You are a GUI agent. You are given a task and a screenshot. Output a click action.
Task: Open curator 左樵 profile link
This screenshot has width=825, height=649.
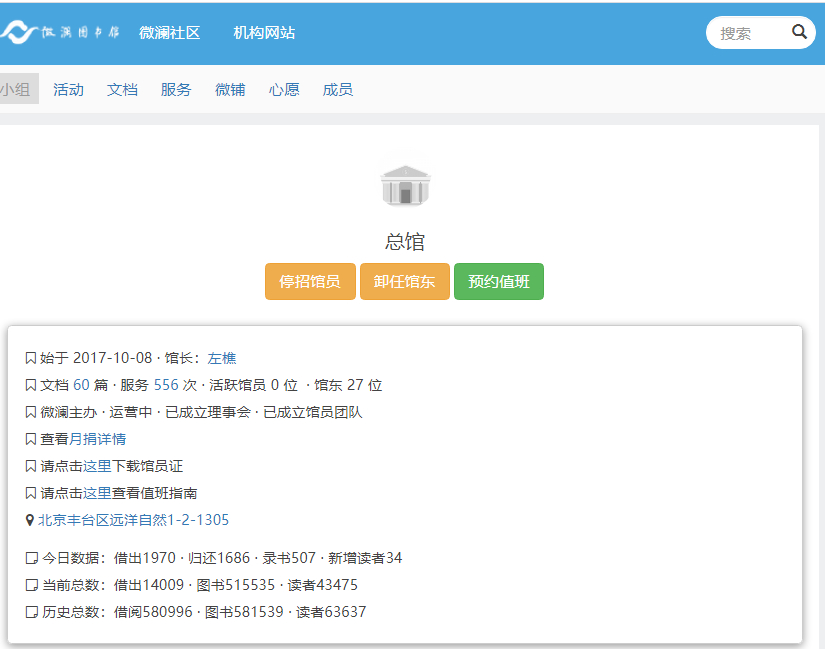pyautogui.click(x=222, y=358)
